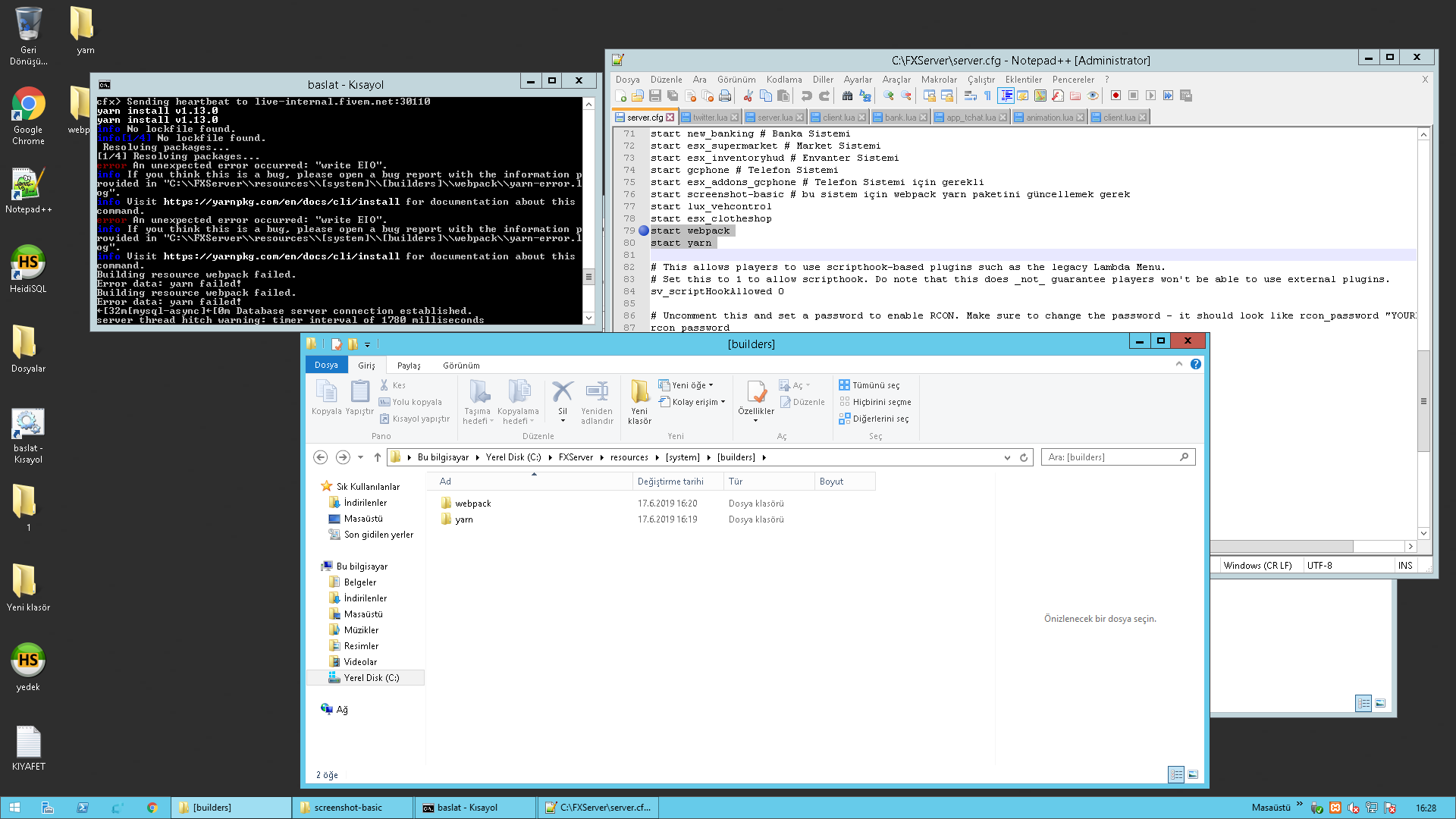Toggle word wrap in Notepad++
The width and height of the screenshot is (1456, 819).
click(x=971, y=96)
